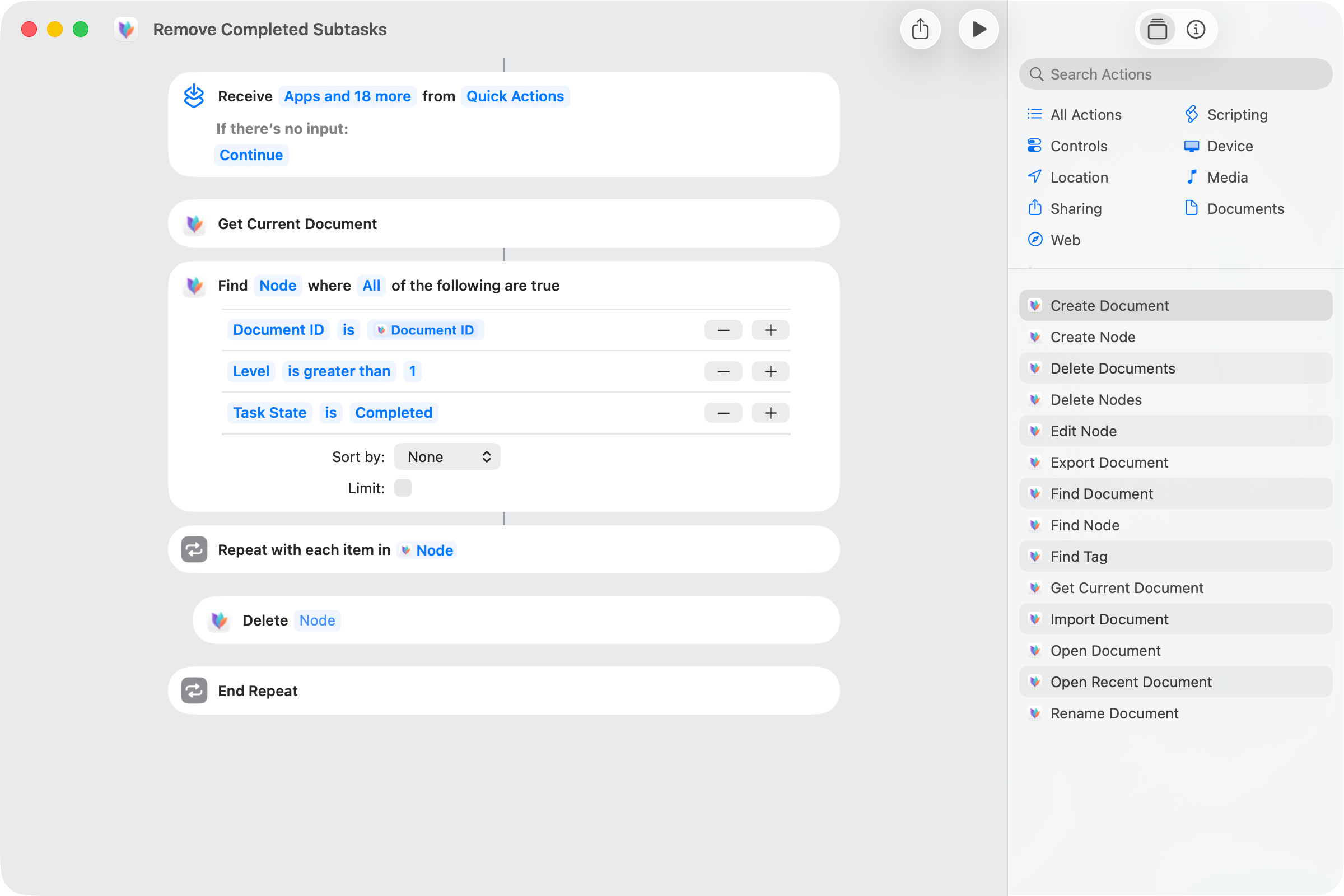Change the Level filter property
The width and height of the screenshot is (1344, 896).
pyautogui.click(x=251, y=371)
